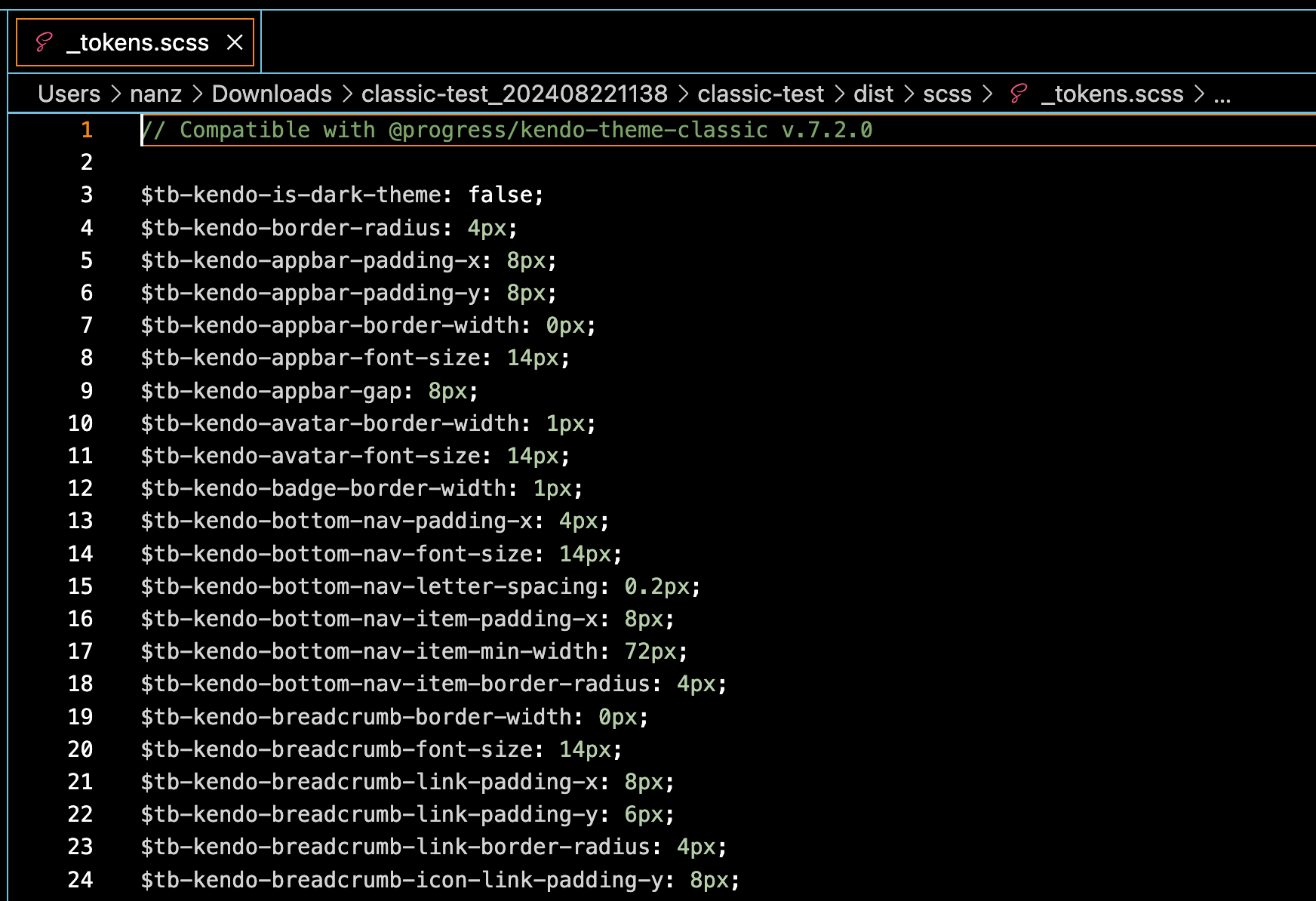Screen dimensions: 1316x901
Task: Open the classic-test_202408221138 breadcrumb
Action: [x=514, y=94]
